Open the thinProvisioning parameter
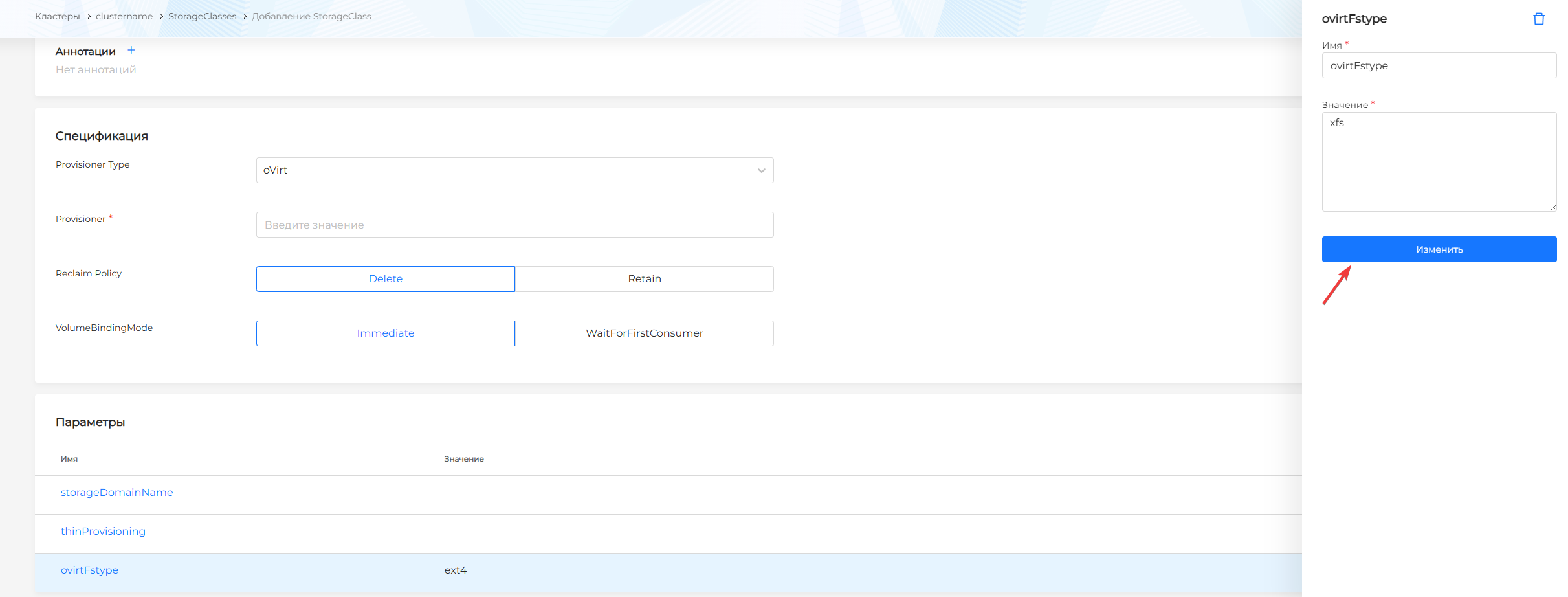The image size is (1568, 597). [x=103, y=532]
